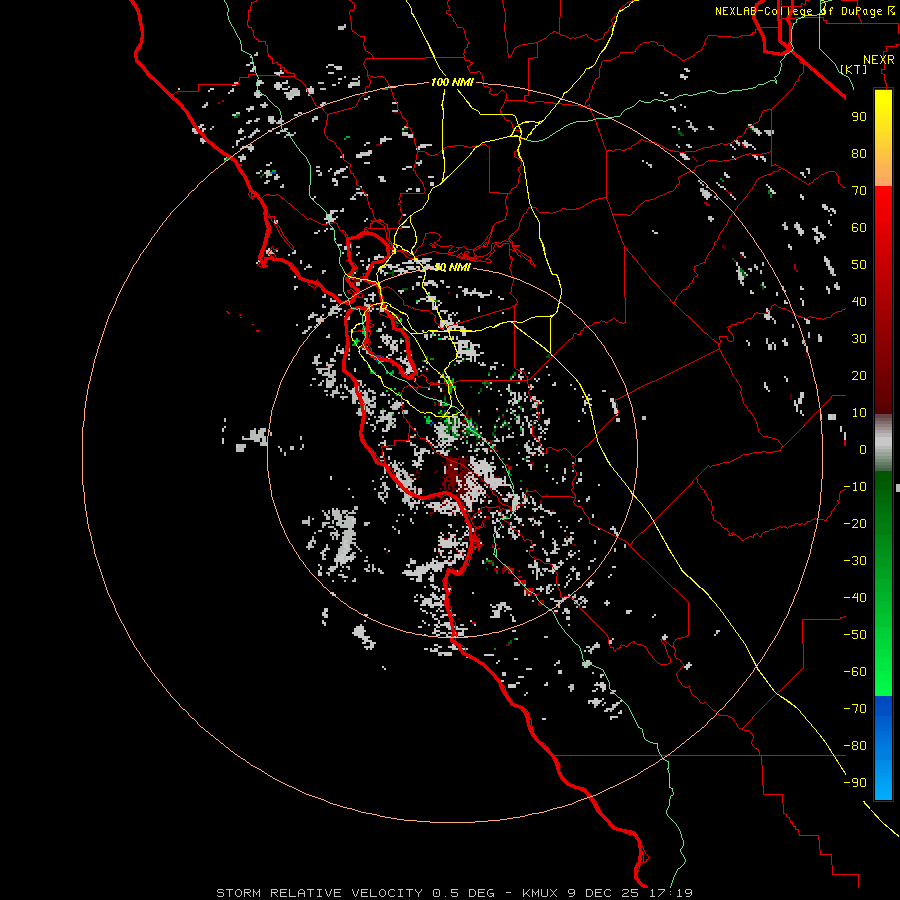
Task: Click the [KT] units label above color bar
Action: [x=854, y=69]
